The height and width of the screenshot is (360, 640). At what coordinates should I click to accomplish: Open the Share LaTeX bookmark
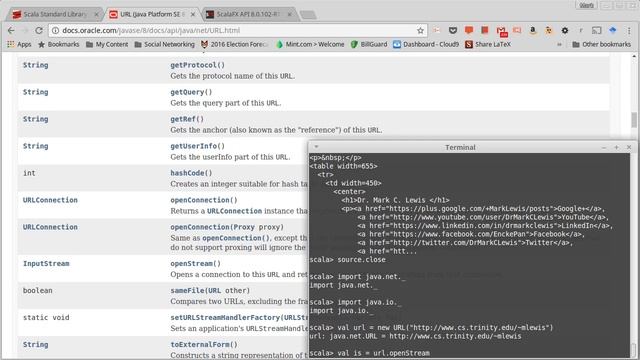pyautogui.click(x=488, y=44)
